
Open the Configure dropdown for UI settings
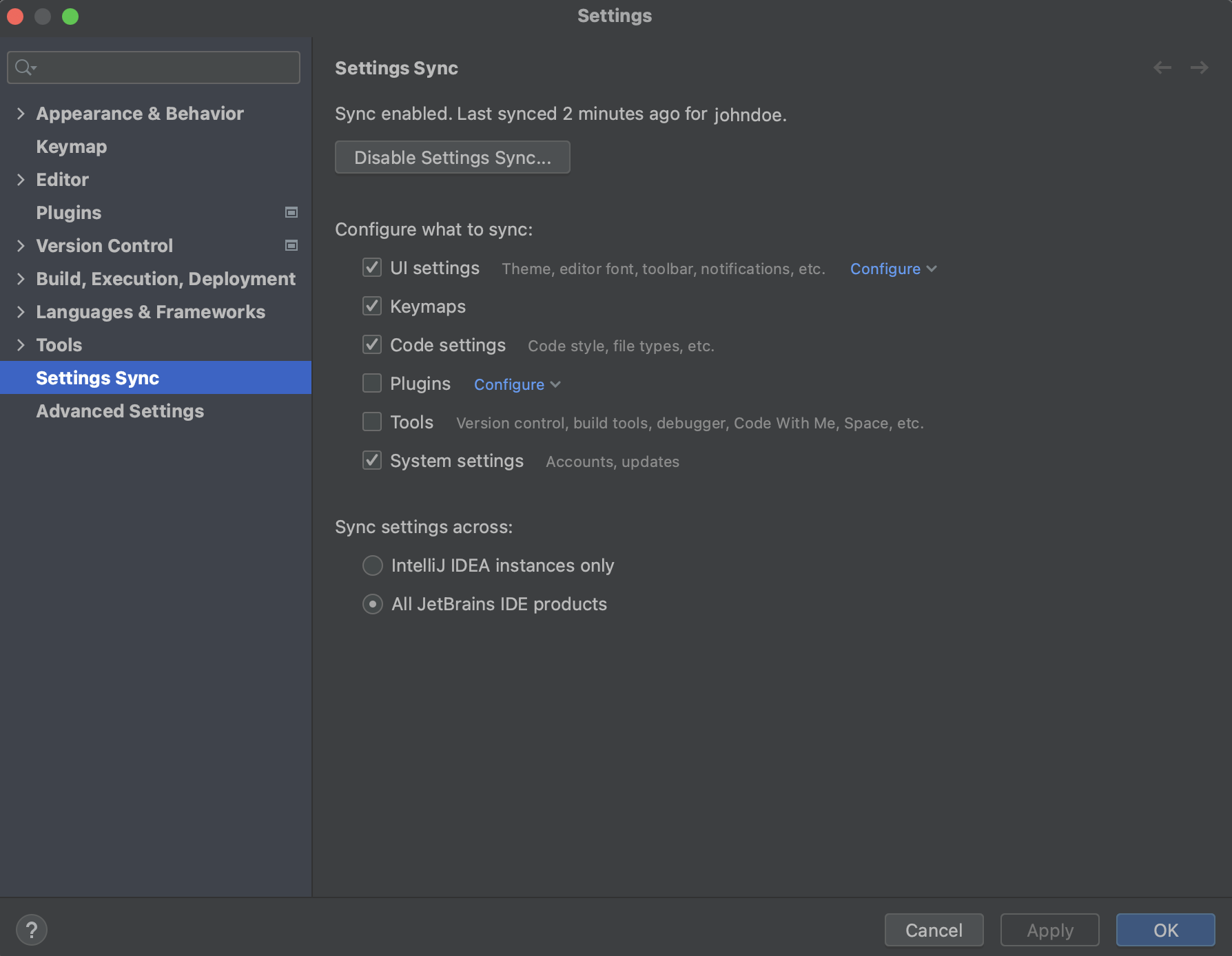pos(892,269)
